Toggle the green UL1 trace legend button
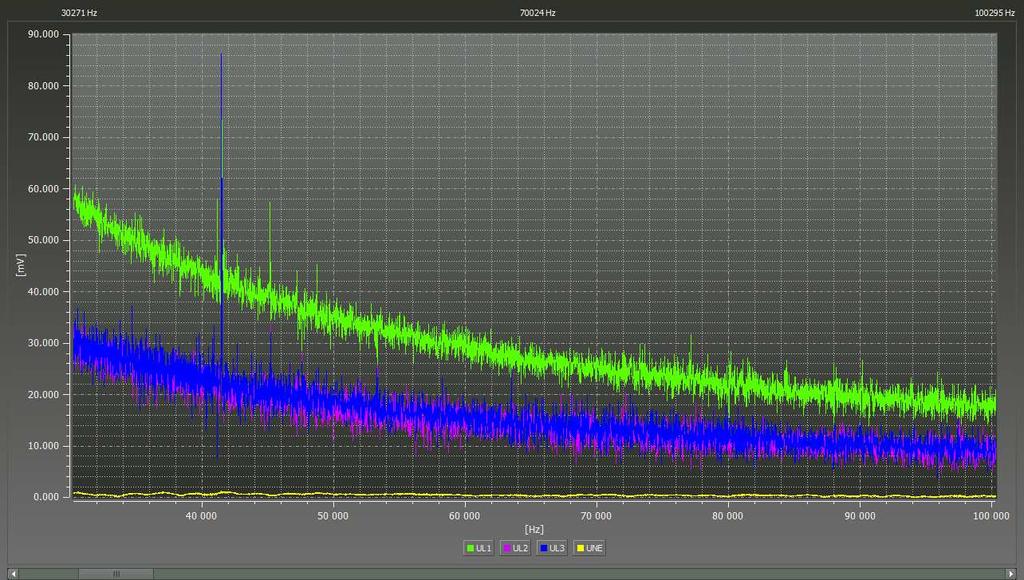 coord(478,548)
